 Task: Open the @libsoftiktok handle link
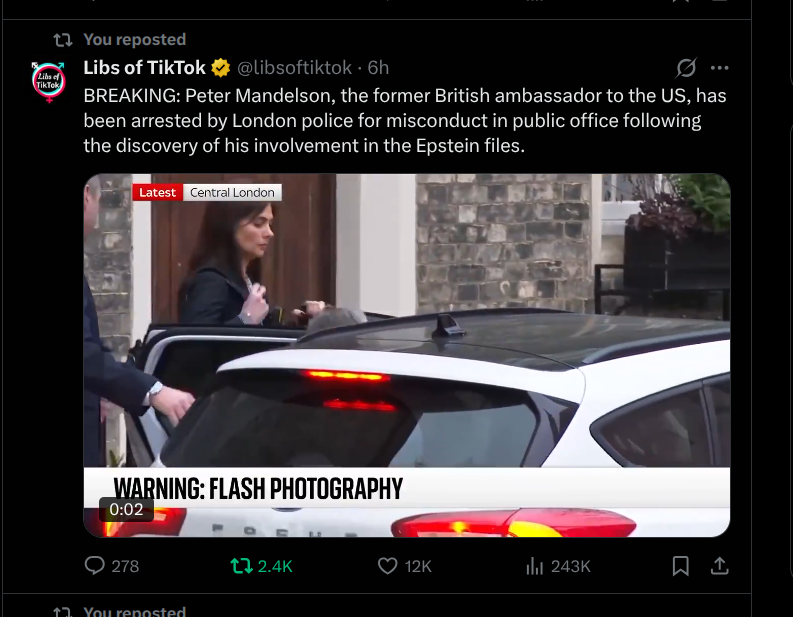294,68
